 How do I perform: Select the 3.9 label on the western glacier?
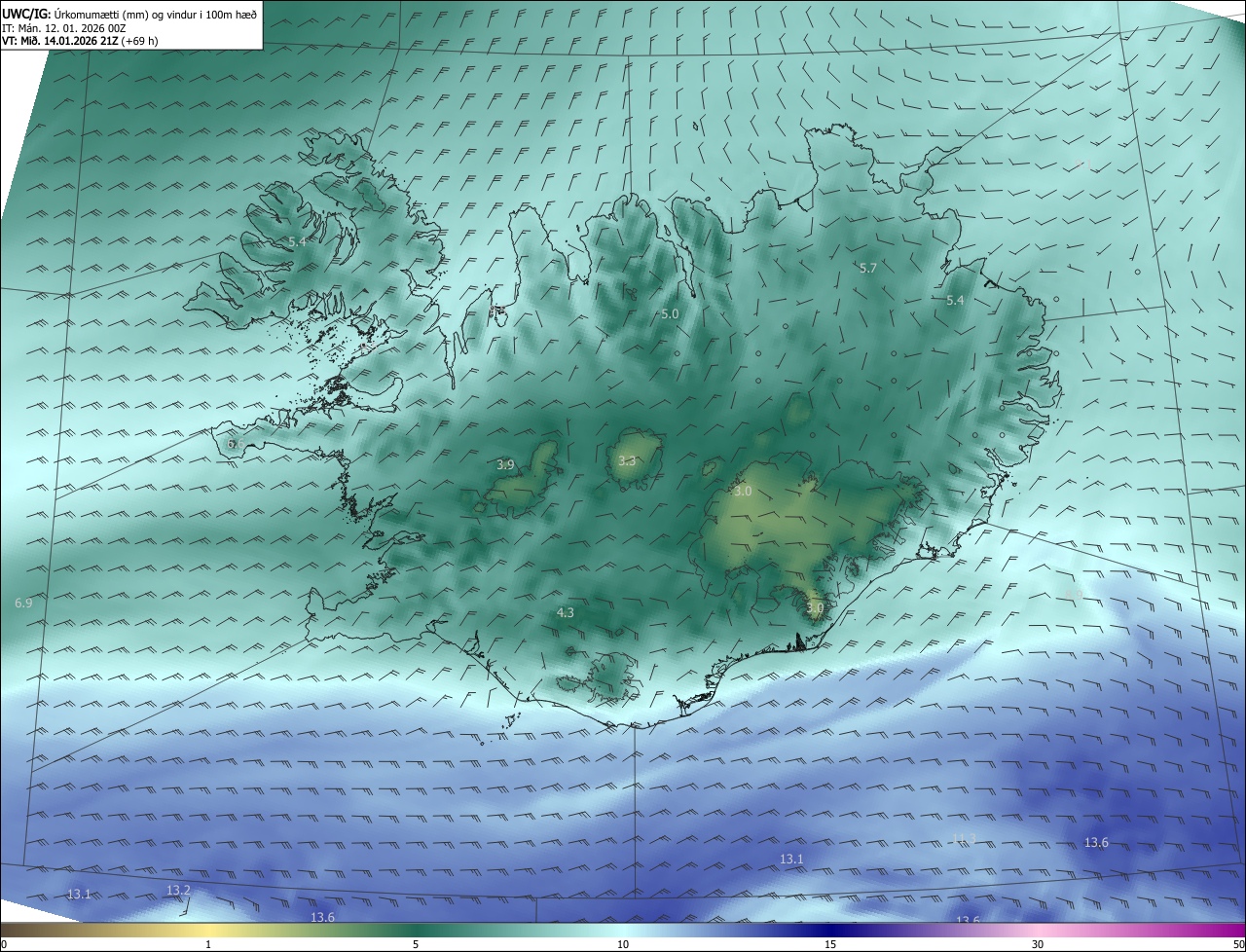tap(505, 465)
